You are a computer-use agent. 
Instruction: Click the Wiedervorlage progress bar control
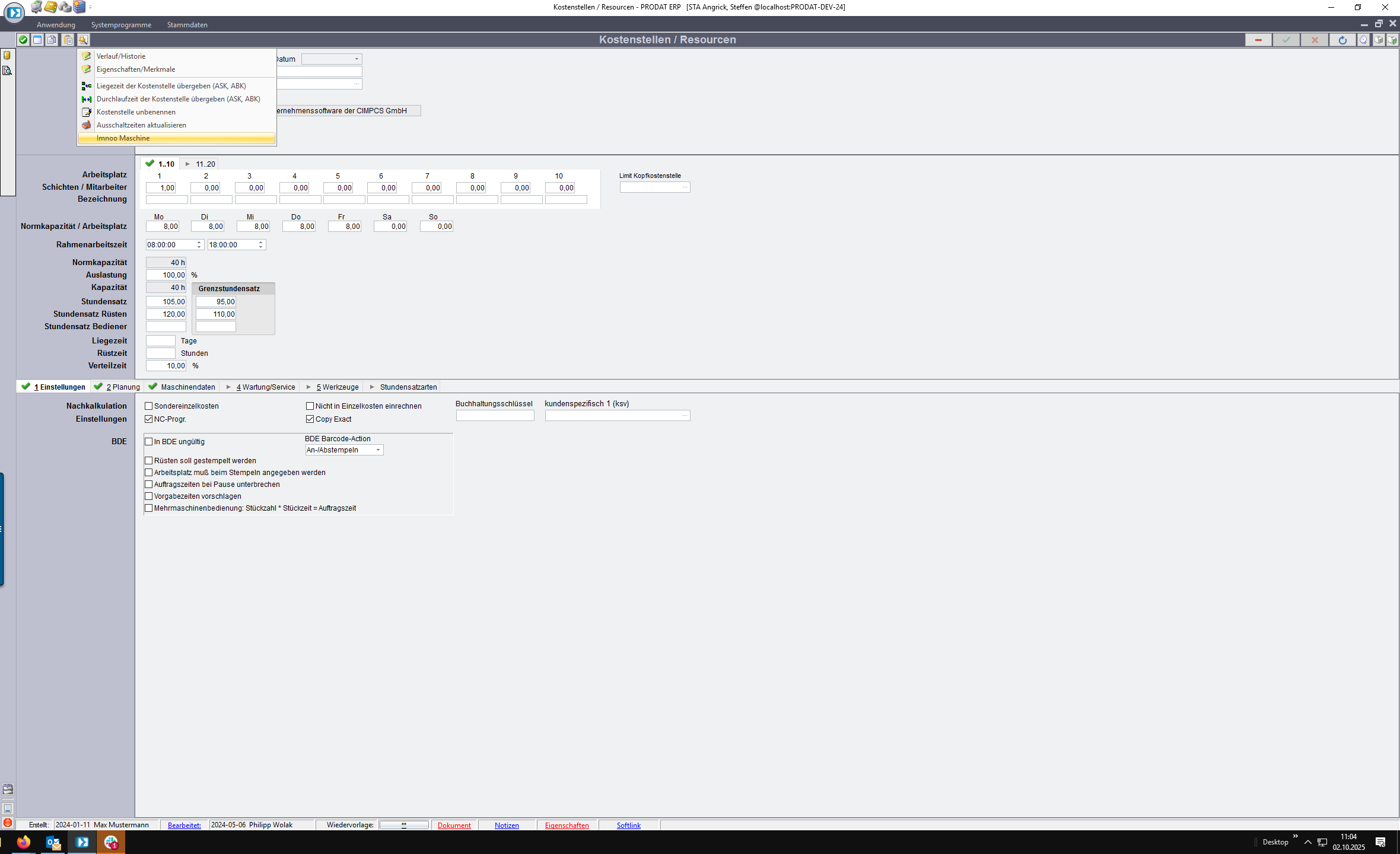(404, 825)
